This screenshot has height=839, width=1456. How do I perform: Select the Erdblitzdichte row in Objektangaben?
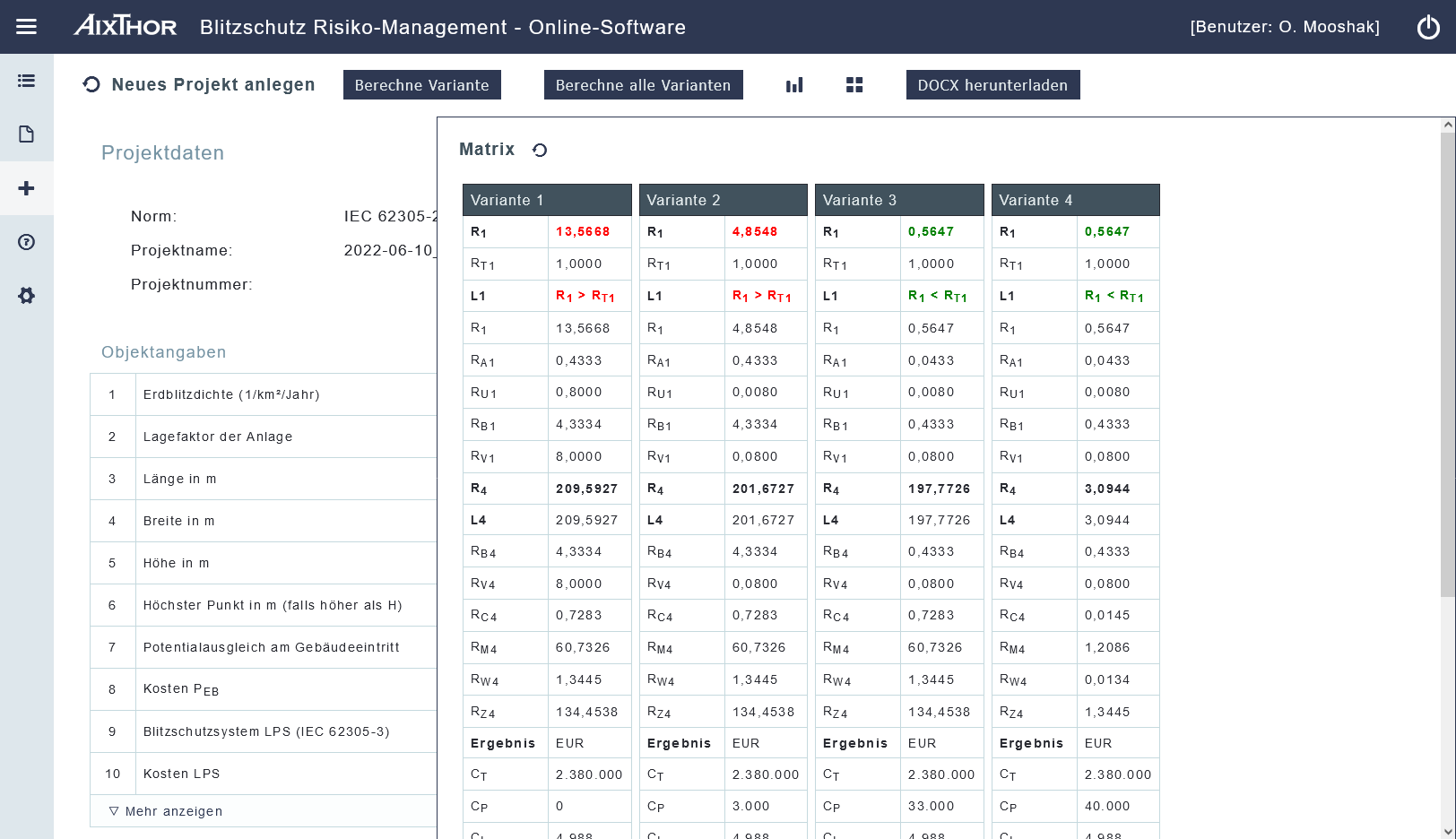point(231,394)
